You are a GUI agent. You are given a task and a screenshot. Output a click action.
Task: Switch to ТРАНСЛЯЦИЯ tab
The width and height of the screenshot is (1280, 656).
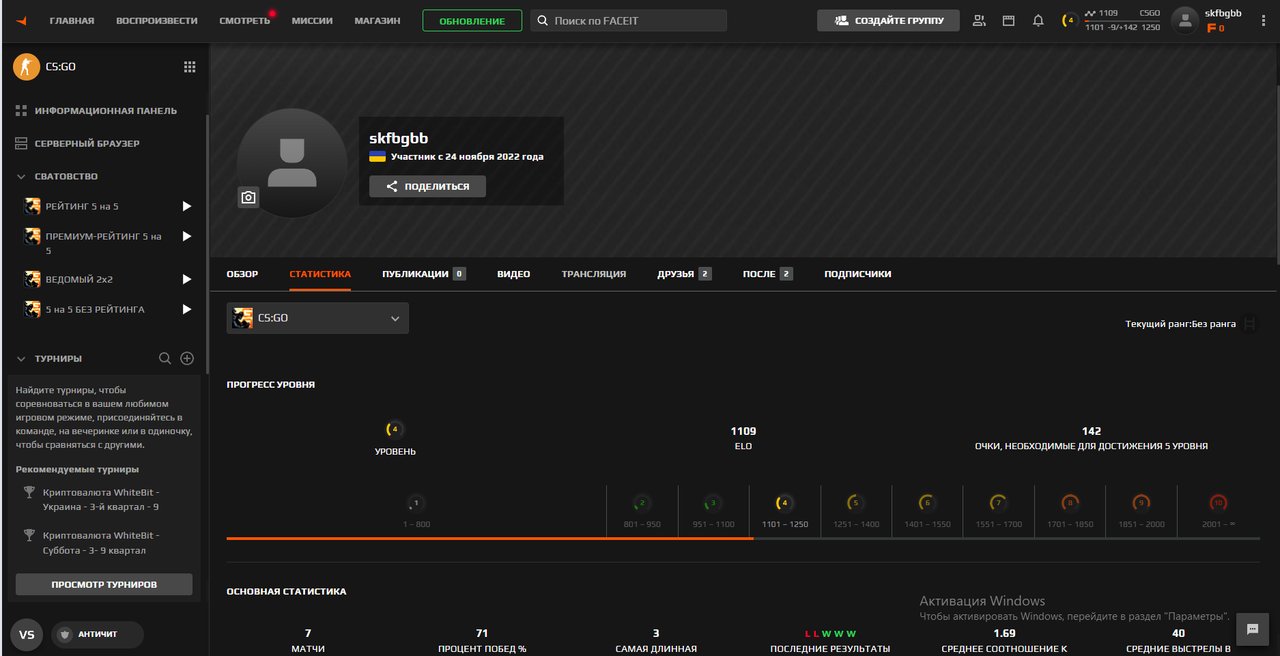[x=594, y=274]
